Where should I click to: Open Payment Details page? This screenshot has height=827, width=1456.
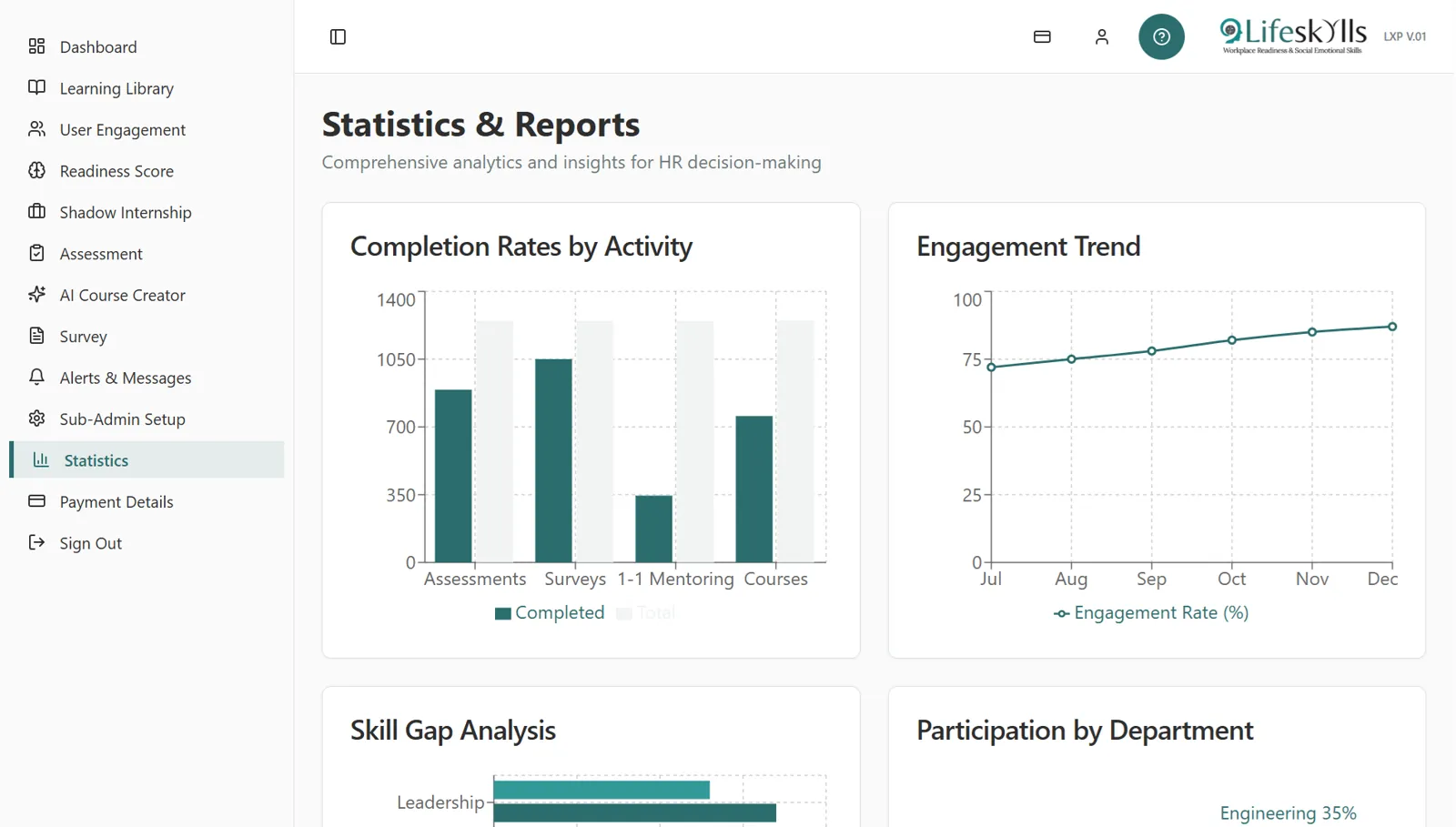click(147, 502)
